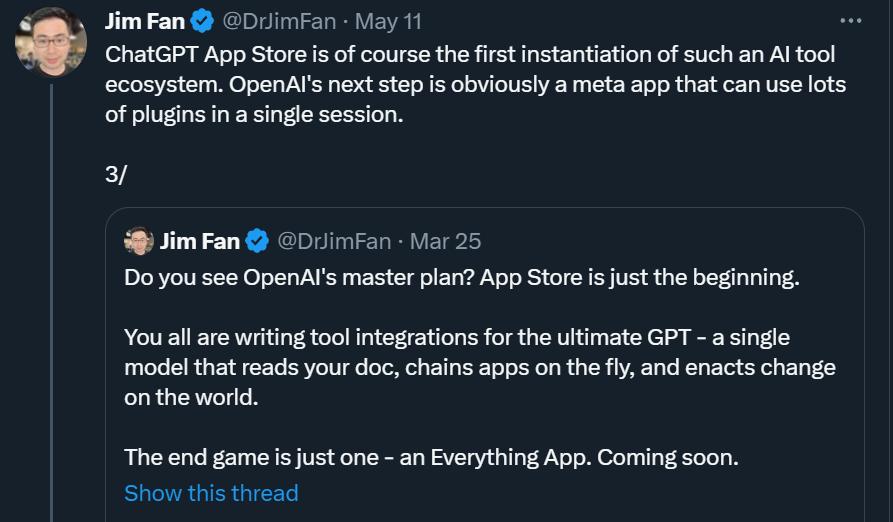
Task: Click the Show this thread link
Action: [211, 493]
